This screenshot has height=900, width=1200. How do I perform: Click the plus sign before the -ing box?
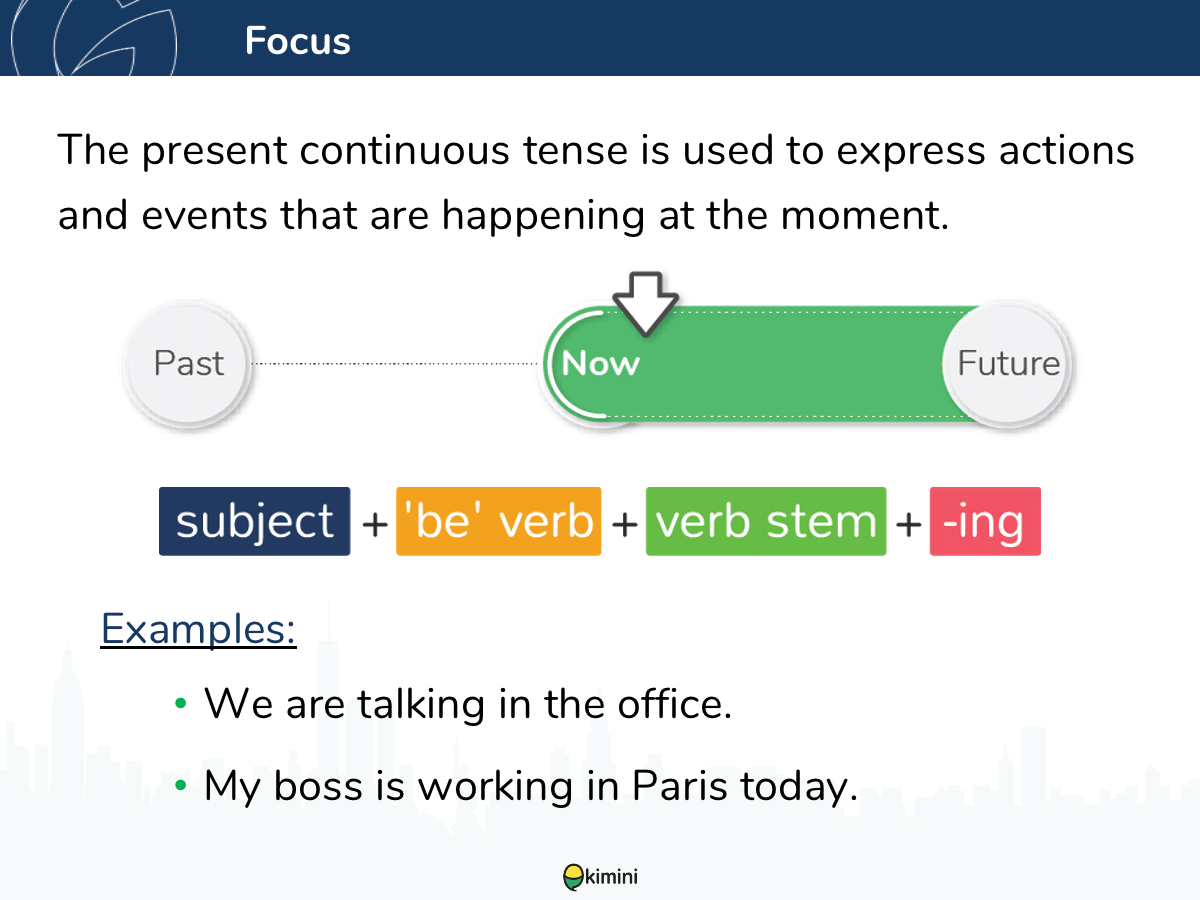coord(908,523)
